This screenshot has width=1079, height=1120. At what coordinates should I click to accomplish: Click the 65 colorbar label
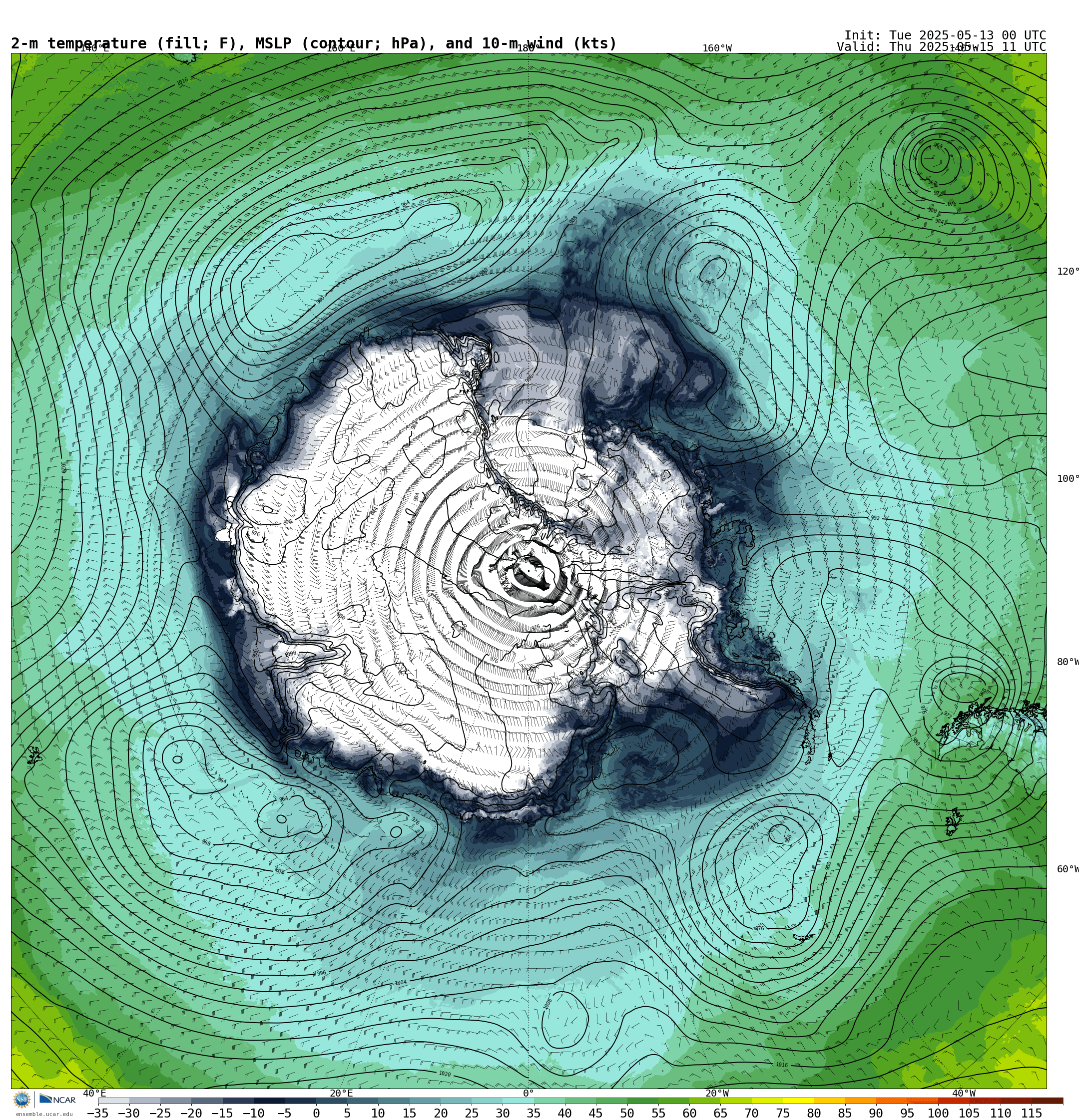click(720, 1113)
